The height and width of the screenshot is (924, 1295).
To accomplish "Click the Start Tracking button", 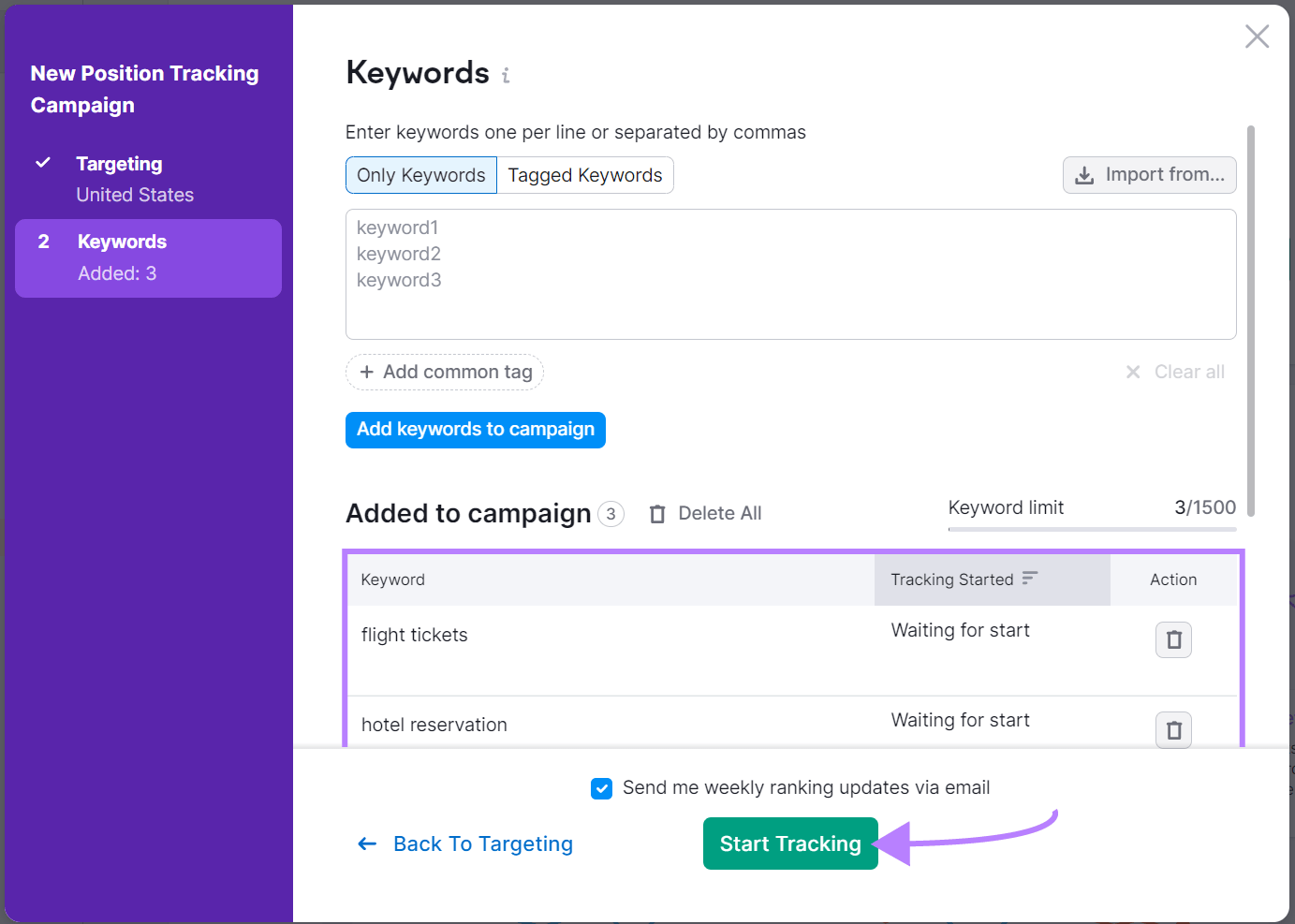I will (790, 843).
